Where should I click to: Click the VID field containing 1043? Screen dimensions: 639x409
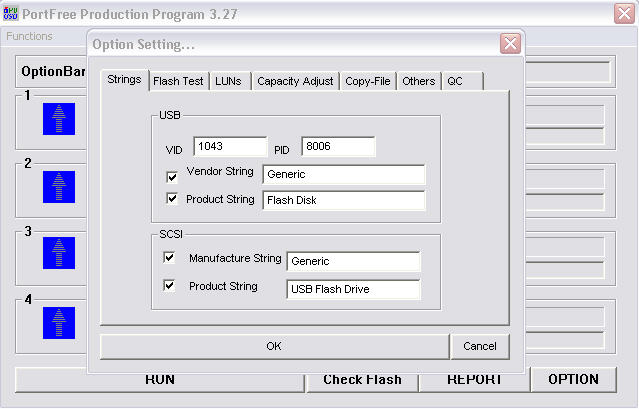coord(230,146)
